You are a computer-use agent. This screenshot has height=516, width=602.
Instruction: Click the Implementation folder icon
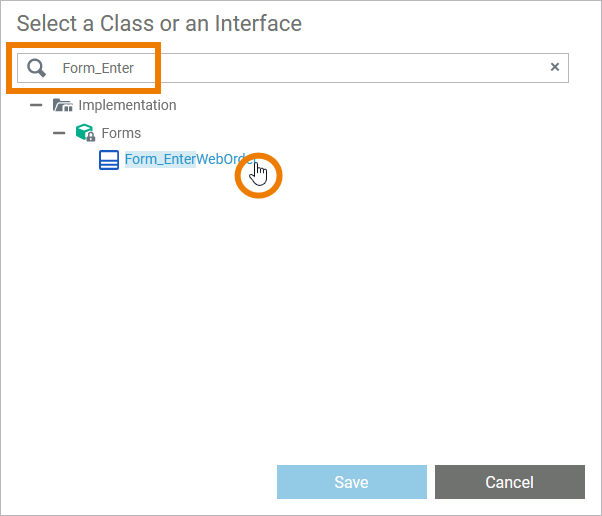coord(63,105)
